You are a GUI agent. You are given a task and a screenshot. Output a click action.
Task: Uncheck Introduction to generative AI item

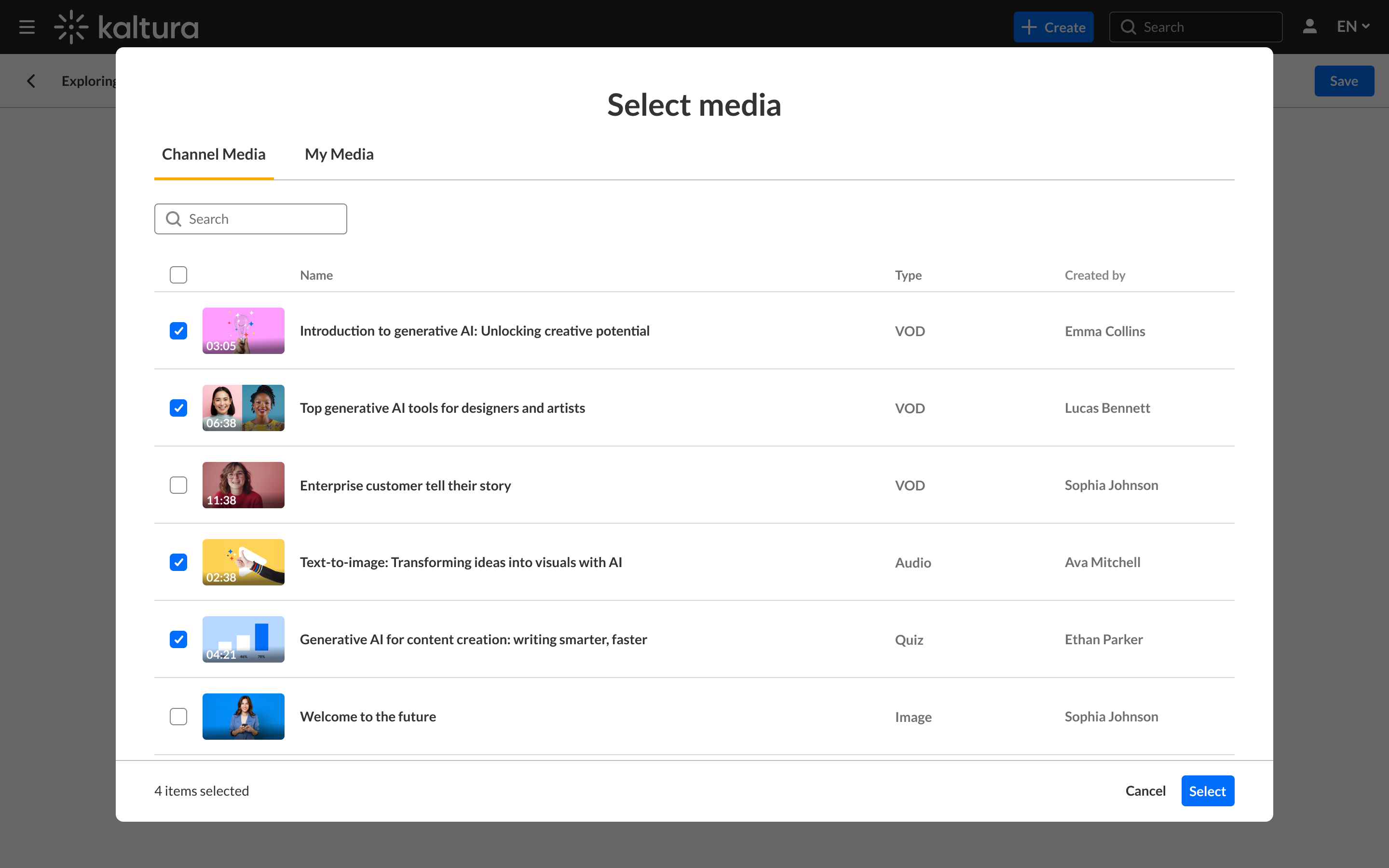[178, 331]
